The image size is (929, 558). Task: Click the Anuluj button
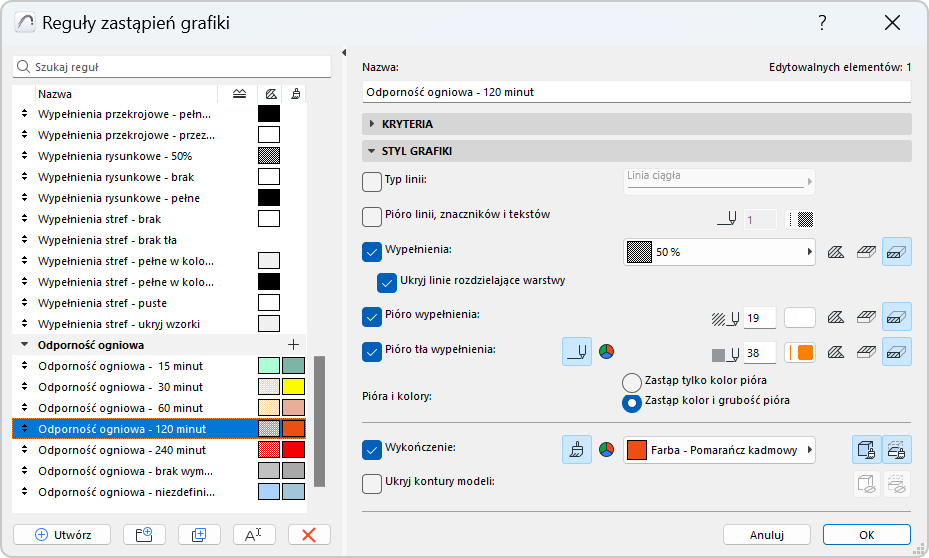[x=767, y=535]
